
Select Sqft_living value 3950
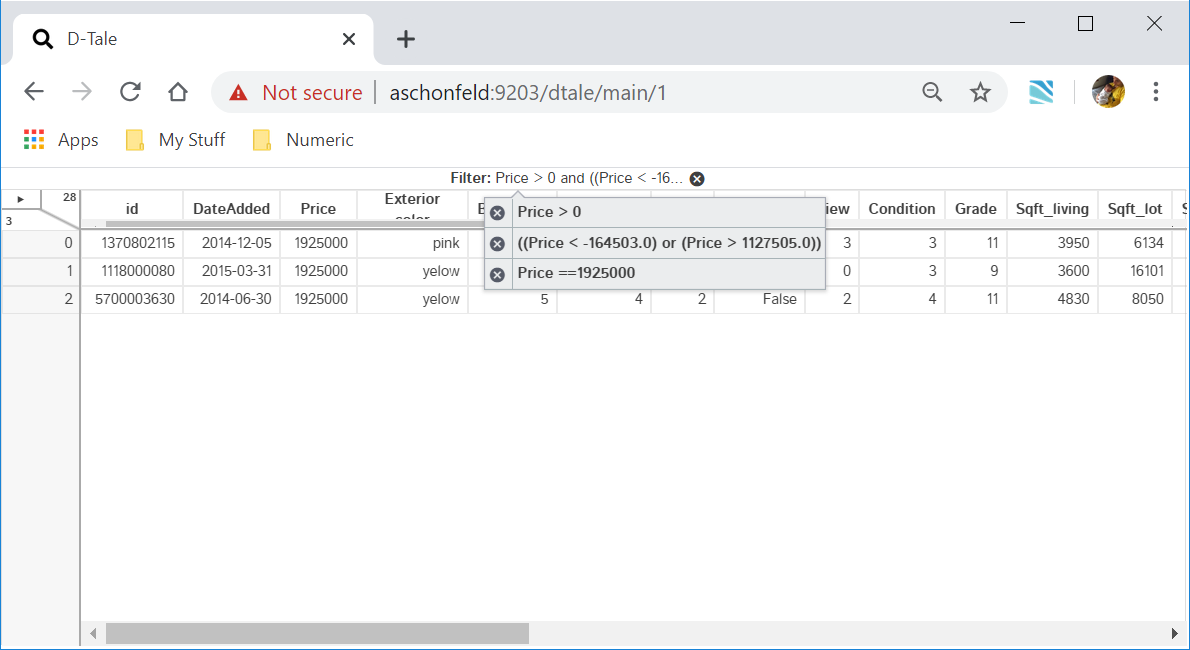tap(1052, 243)
